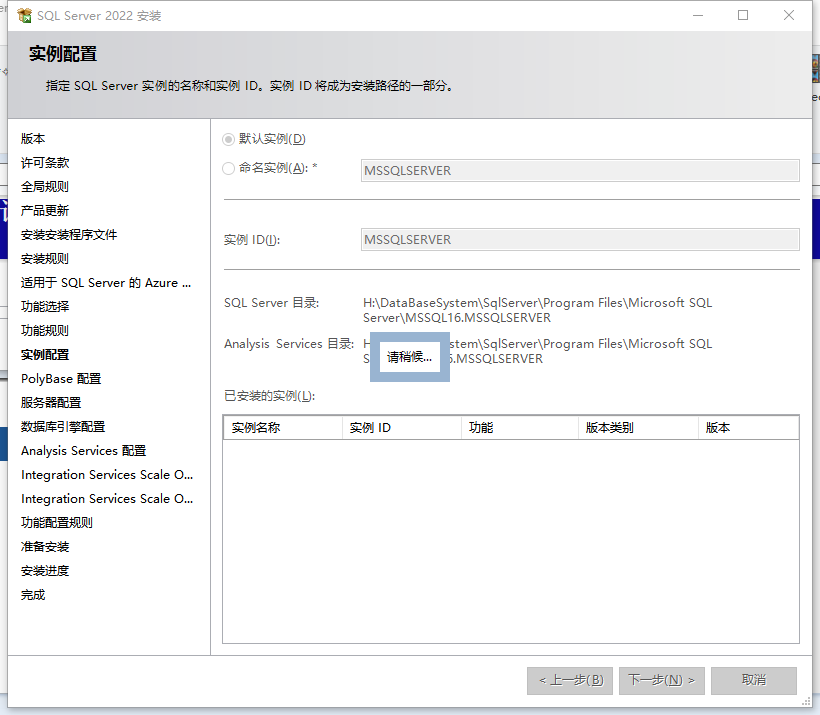This screenshot has height=715, width=820.
Task: Click the 版本 step in sidebar
Action: (33, 139)
